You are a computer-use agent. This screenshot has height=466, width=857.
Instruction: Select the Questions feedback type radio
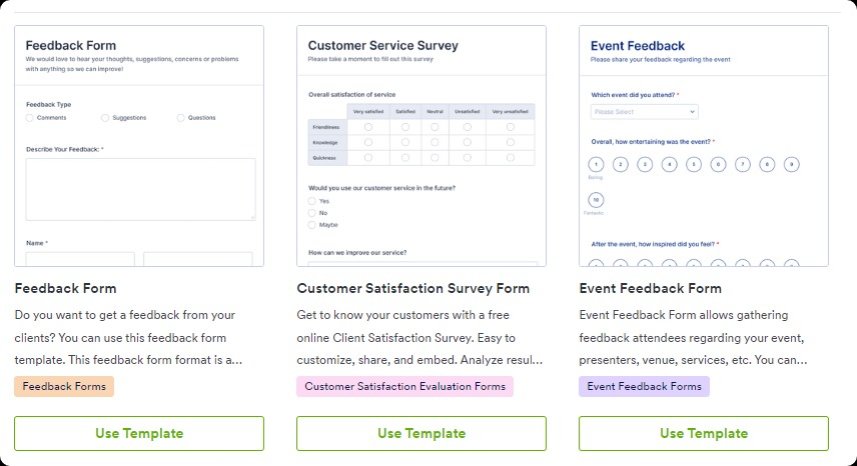[x=181, y=118]
